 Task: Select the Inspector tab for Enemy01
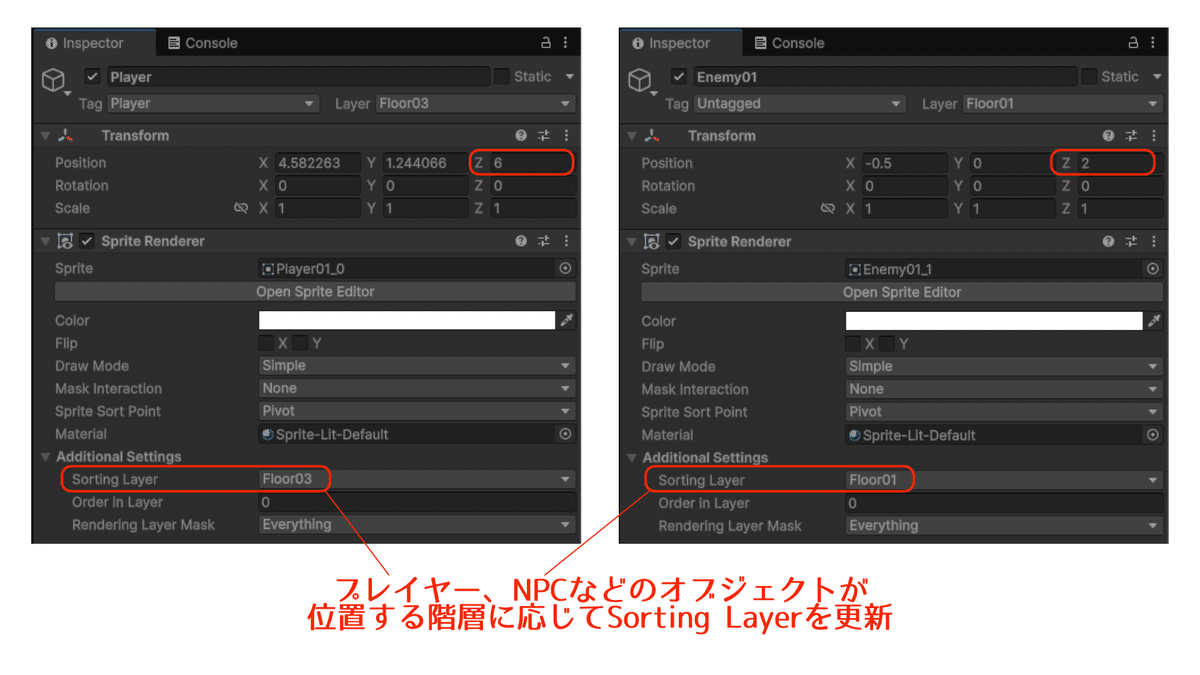(x=680, y=42)
